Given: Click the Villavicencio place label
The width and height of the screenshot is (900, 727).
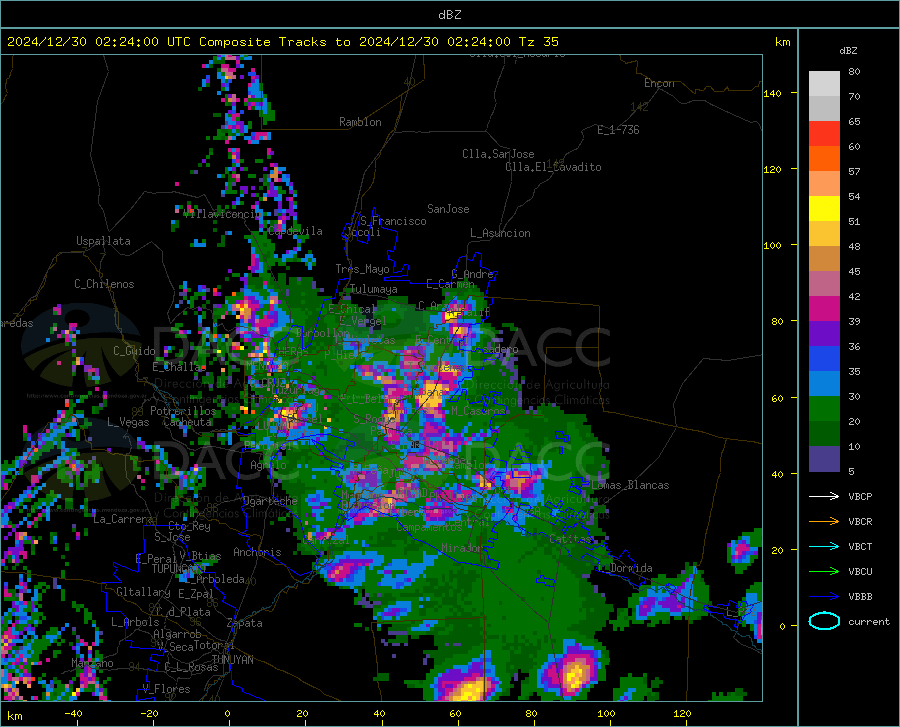Looking at the screenshot, I should click(x=222, y=214).
